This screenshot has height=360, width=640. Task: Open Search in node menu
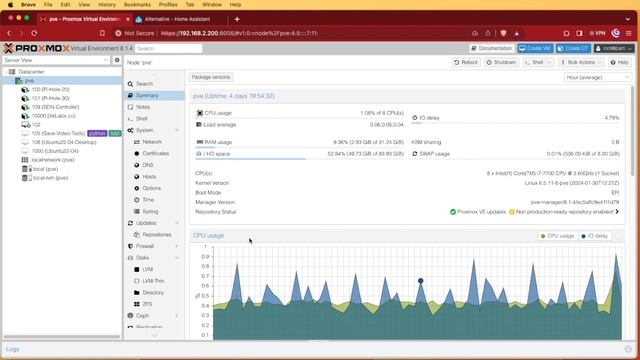(144, 84)
